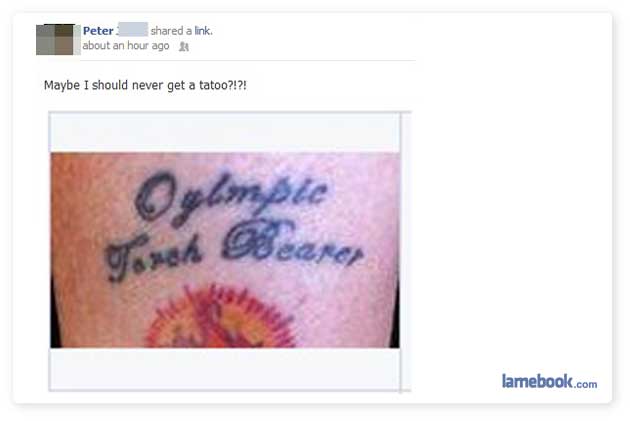Screen dimensions: 630x421
Task: Click the white band above the tattoo photo
Action: [x=225, y=133]
